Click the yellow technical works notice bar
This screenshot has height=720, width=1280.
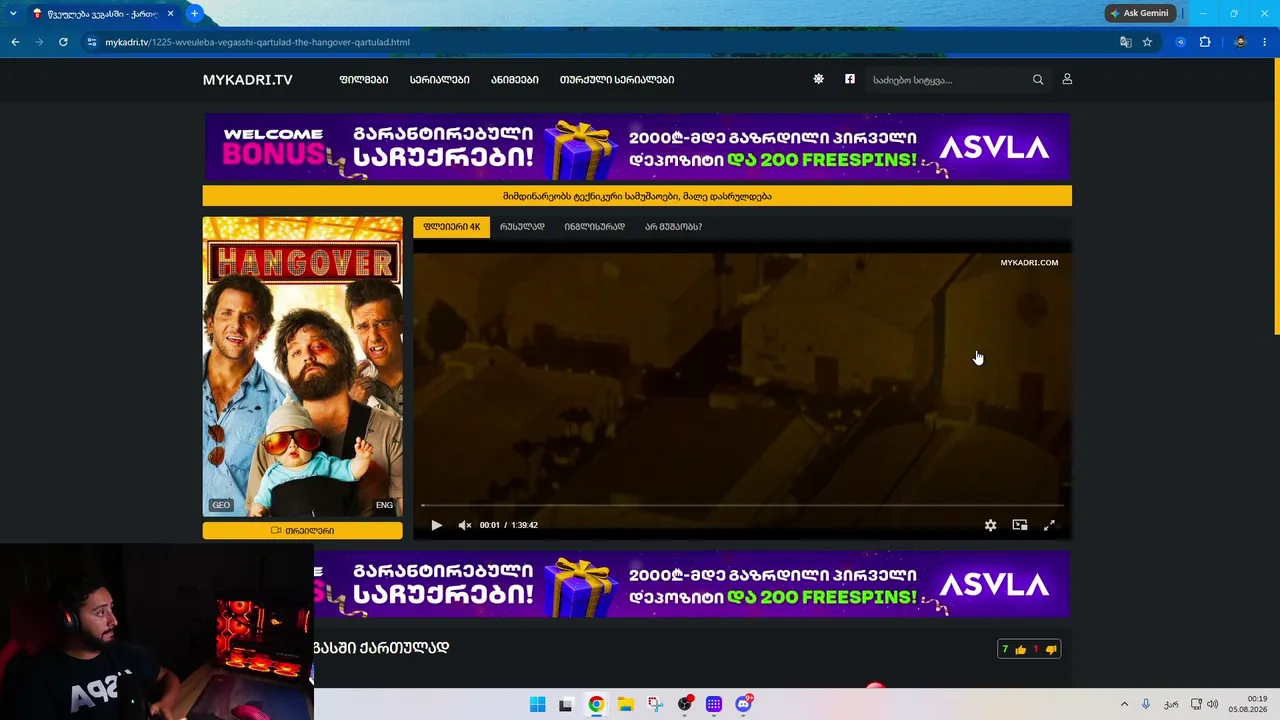point(637,196)
